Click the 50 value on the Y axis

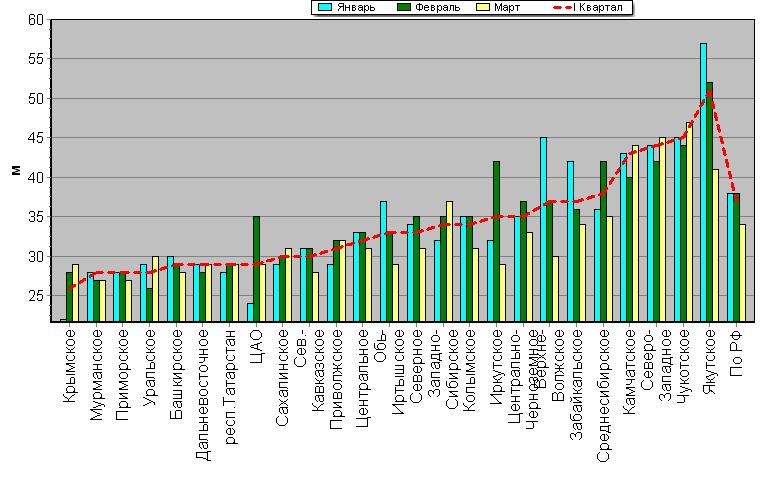pyautogui.click(x=36, y=99)
